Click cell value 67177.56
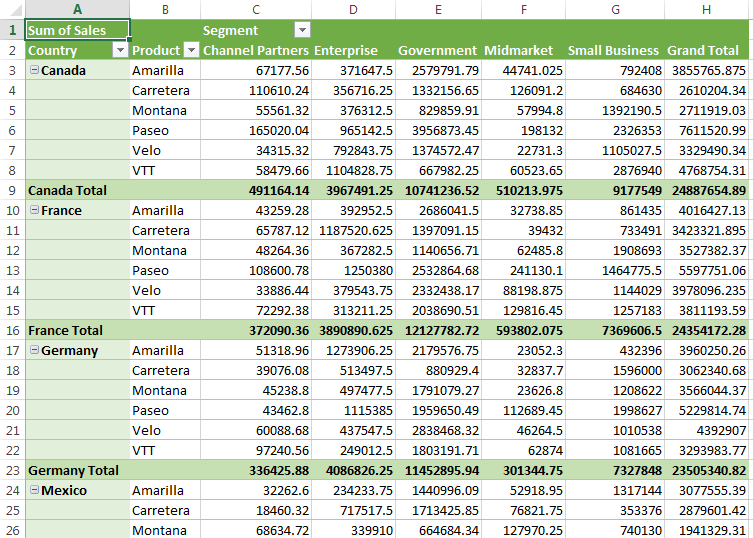The width and height of the screenshot is (753, 538). [x=256, y=70]
